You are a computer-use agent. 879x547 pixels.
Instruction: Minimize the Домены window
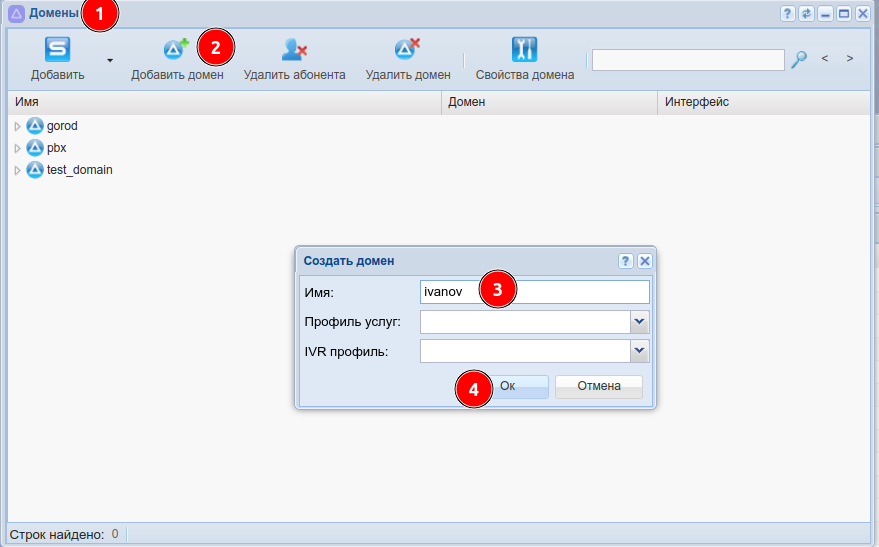click(x=825, y=13)
